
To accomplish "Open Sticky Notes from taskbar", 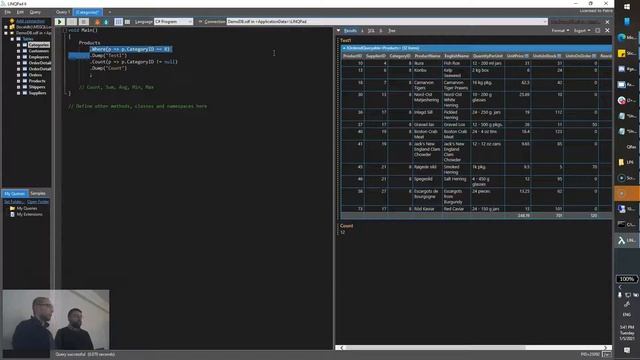I will [x=626, y=53].
